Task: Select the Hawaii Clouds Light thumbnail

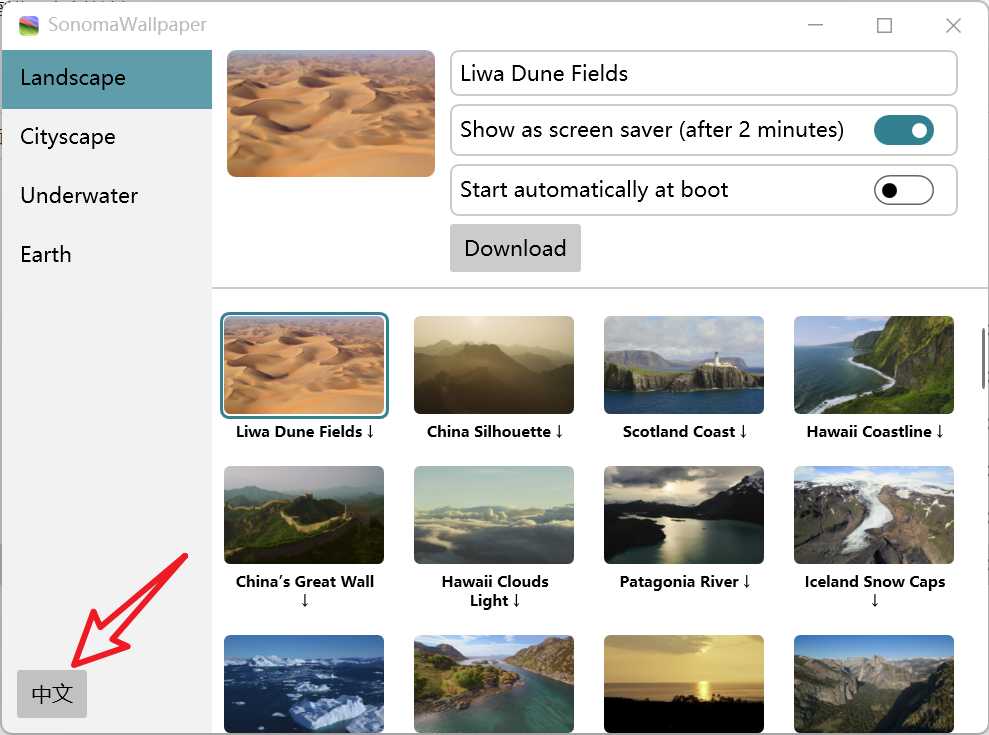Action: click(494, 515)
